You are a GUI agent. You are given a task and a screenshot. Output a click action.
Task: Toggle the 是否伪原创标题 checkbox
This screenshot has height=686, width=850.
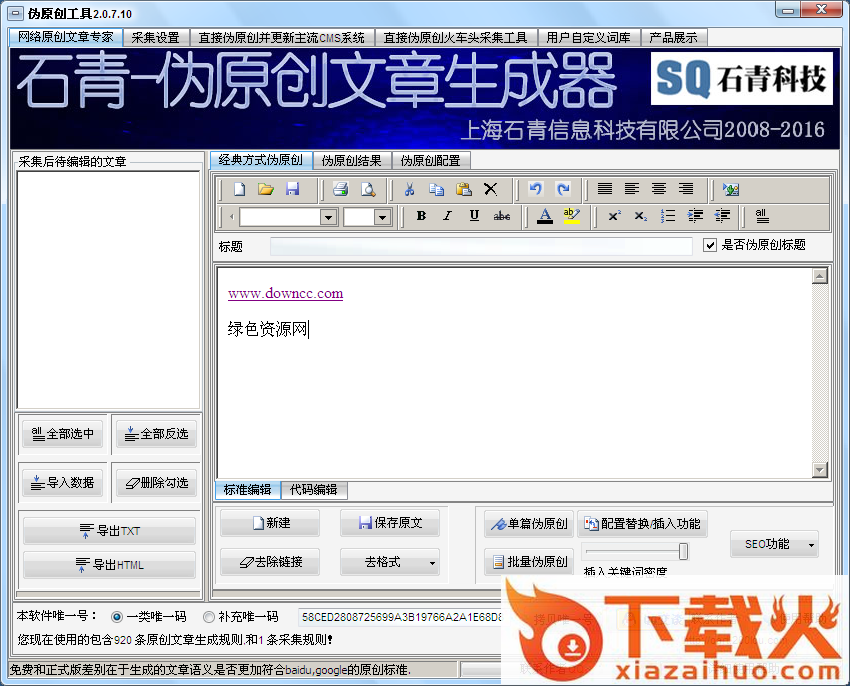point(710,245)
